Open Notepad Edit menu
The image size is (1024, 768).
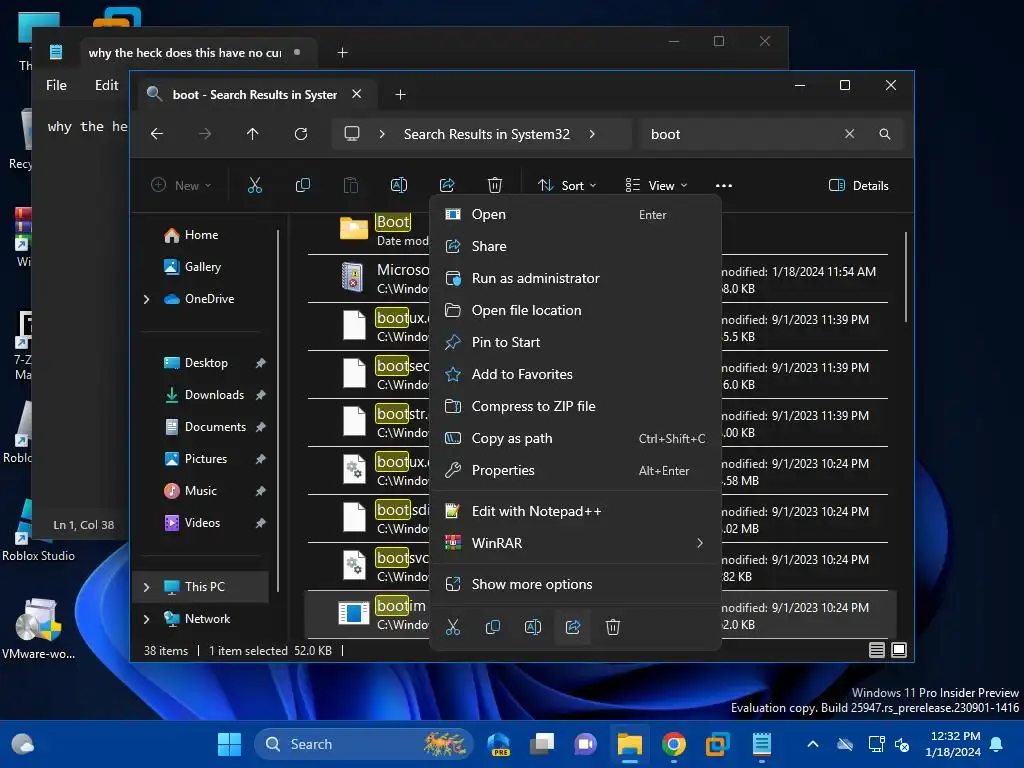coord(106,86)
